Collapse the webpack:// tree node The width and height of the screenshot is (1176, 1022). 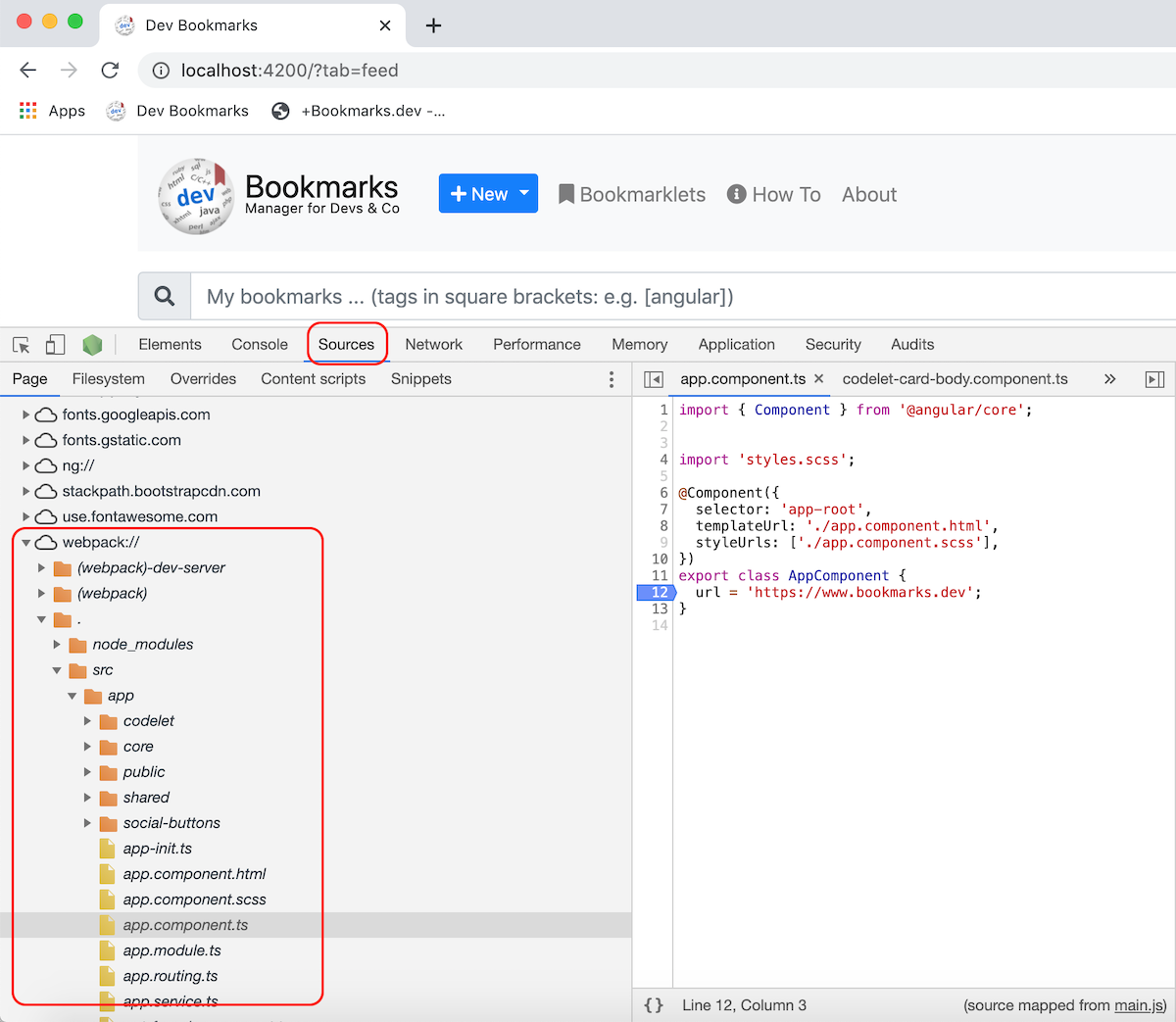26,542
